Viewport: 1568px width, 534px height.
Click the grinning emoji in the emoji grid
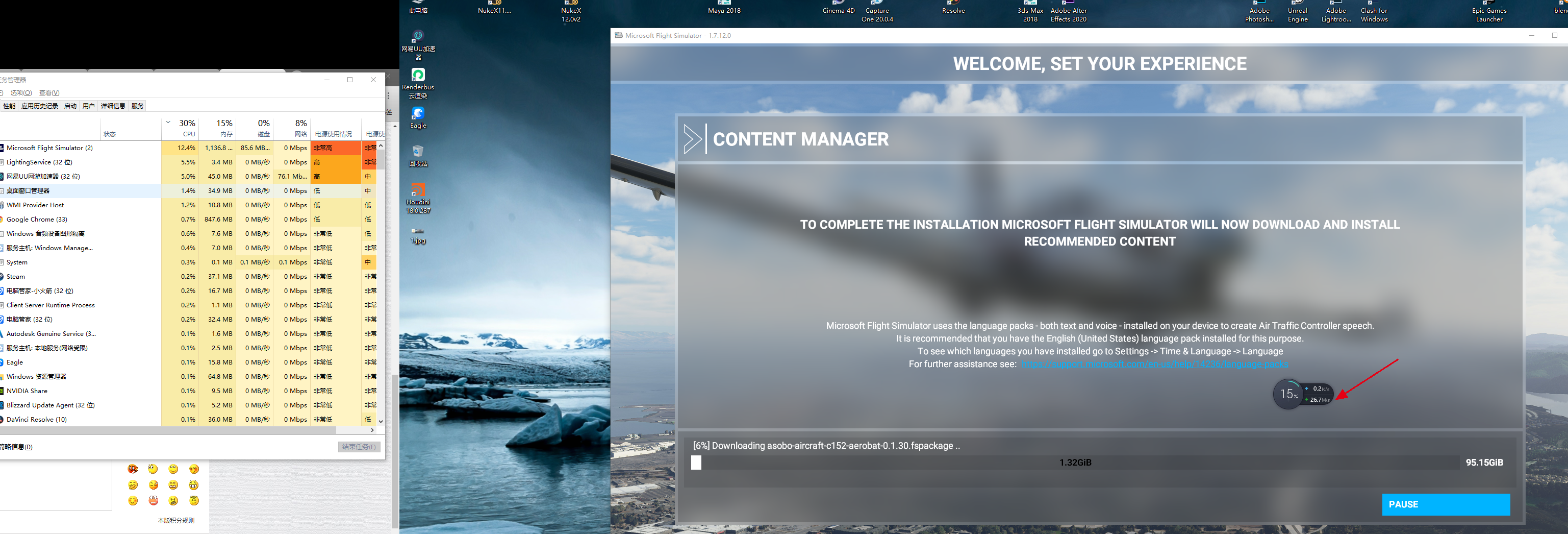click(193, 484)
